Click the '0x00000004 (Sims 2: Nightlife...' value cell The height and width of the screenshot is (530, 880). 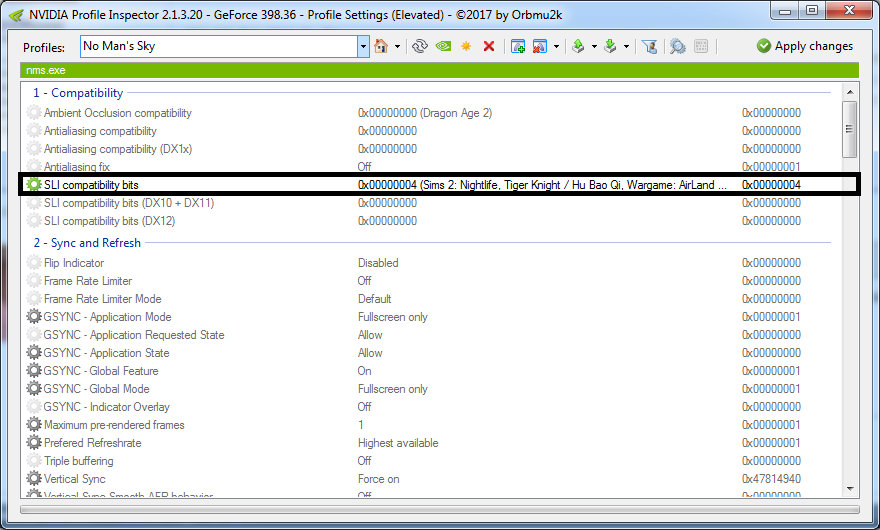[542, 185]
